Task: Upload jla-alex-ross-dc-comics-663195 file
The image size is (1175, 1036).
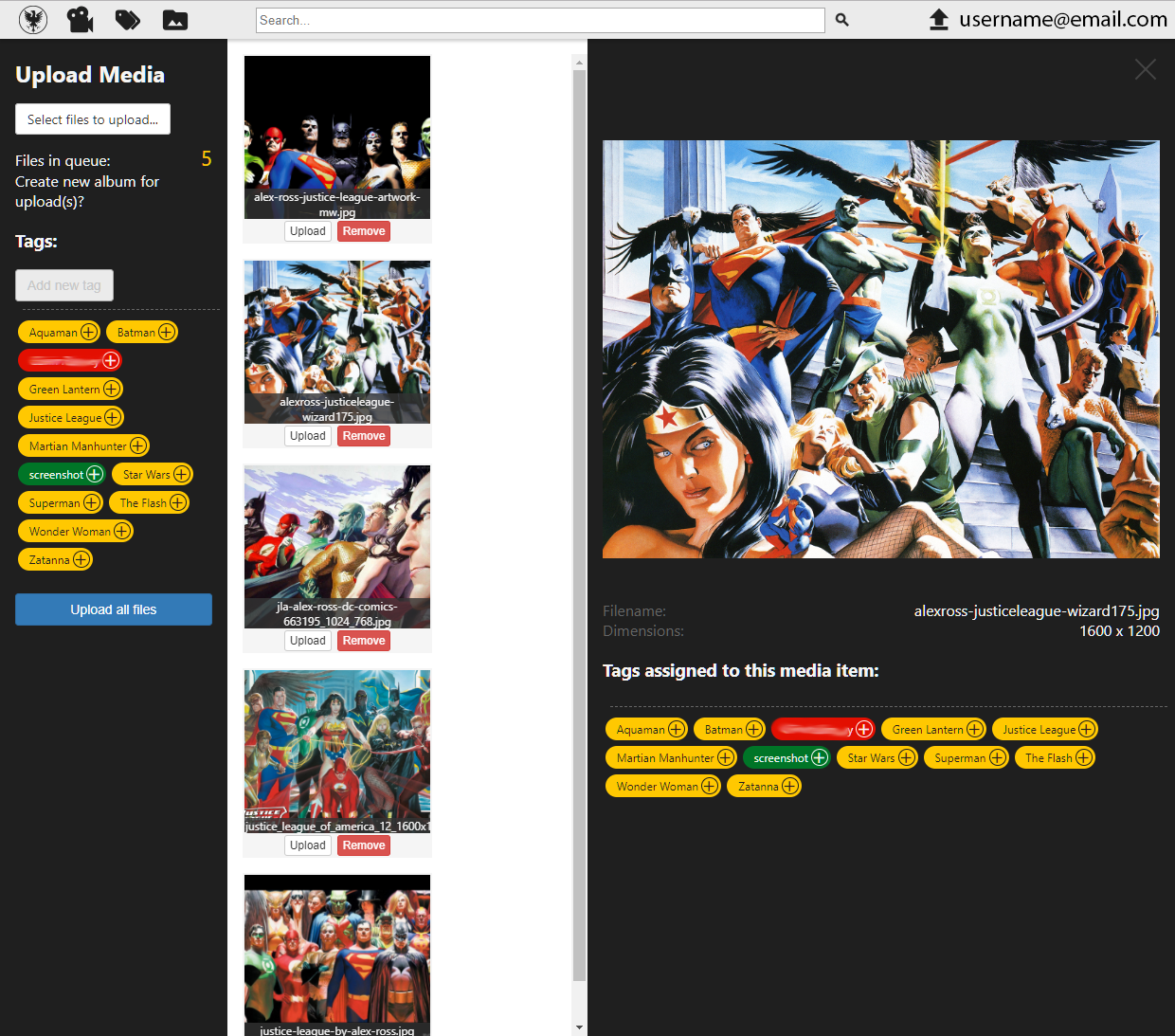Action: [x=308, y=641]
